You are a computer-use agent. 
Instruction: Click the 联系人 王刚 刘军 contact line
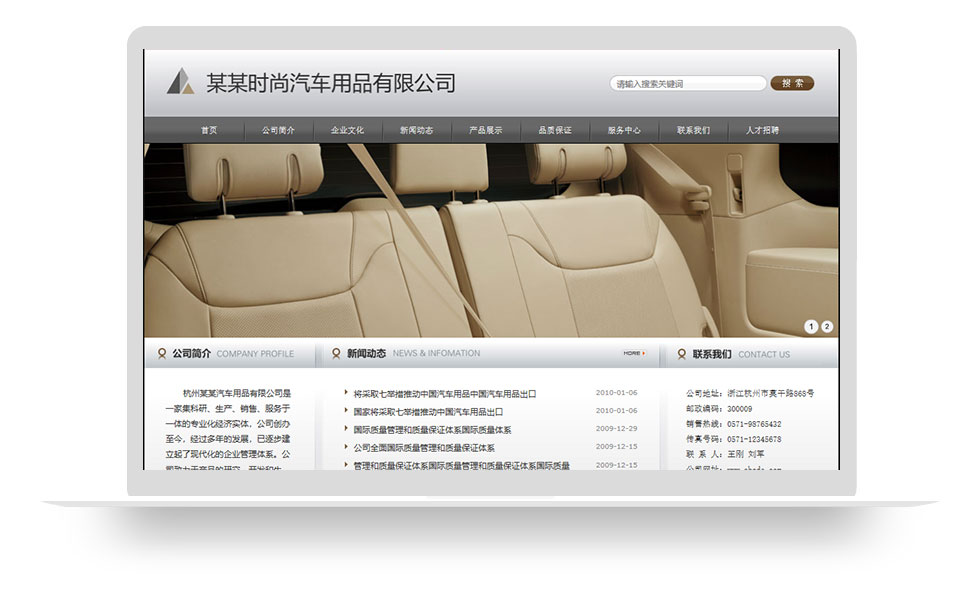coord(725,454)
